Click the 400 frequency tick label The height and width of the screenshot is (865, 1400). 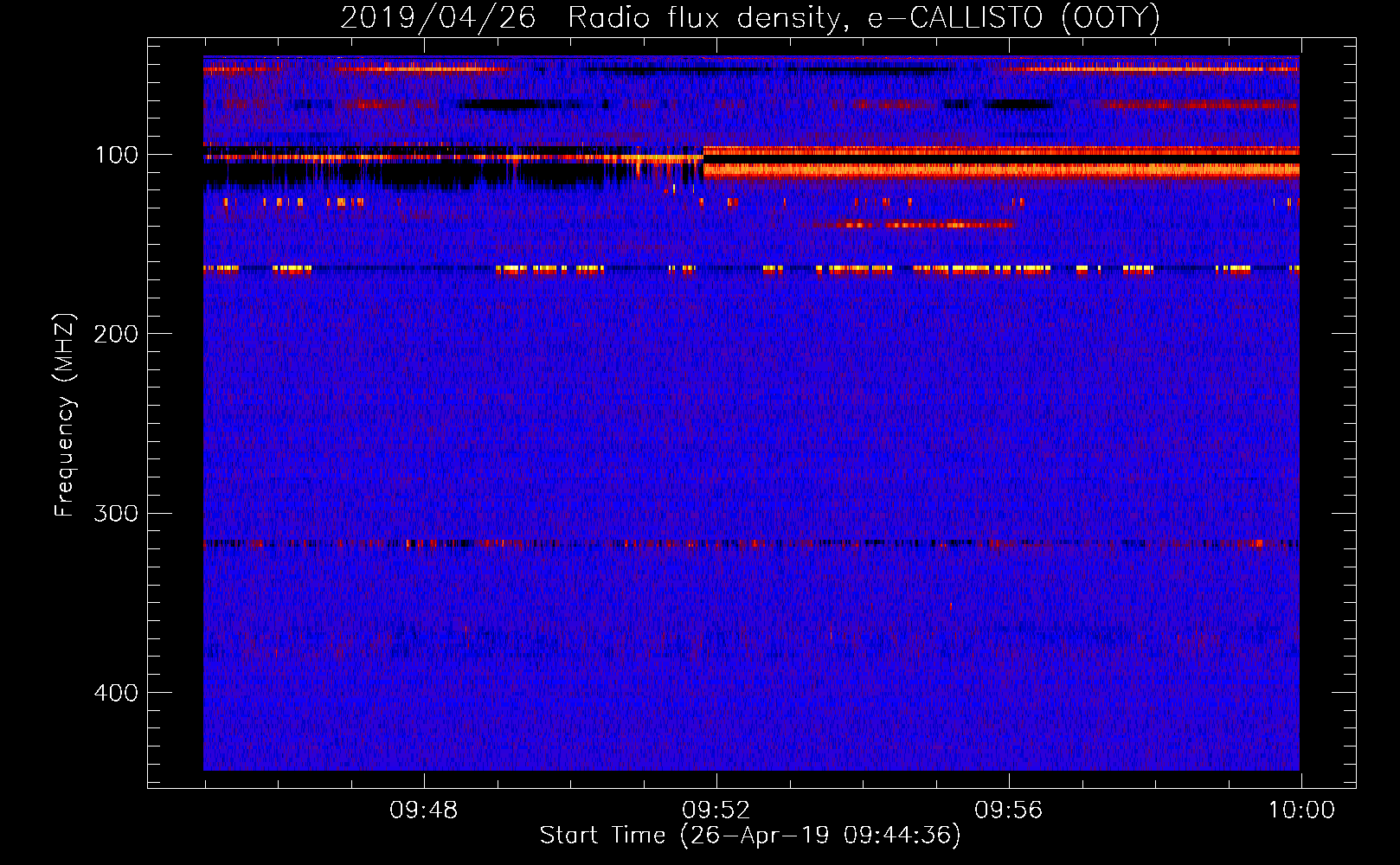click(x=116, y=694)
